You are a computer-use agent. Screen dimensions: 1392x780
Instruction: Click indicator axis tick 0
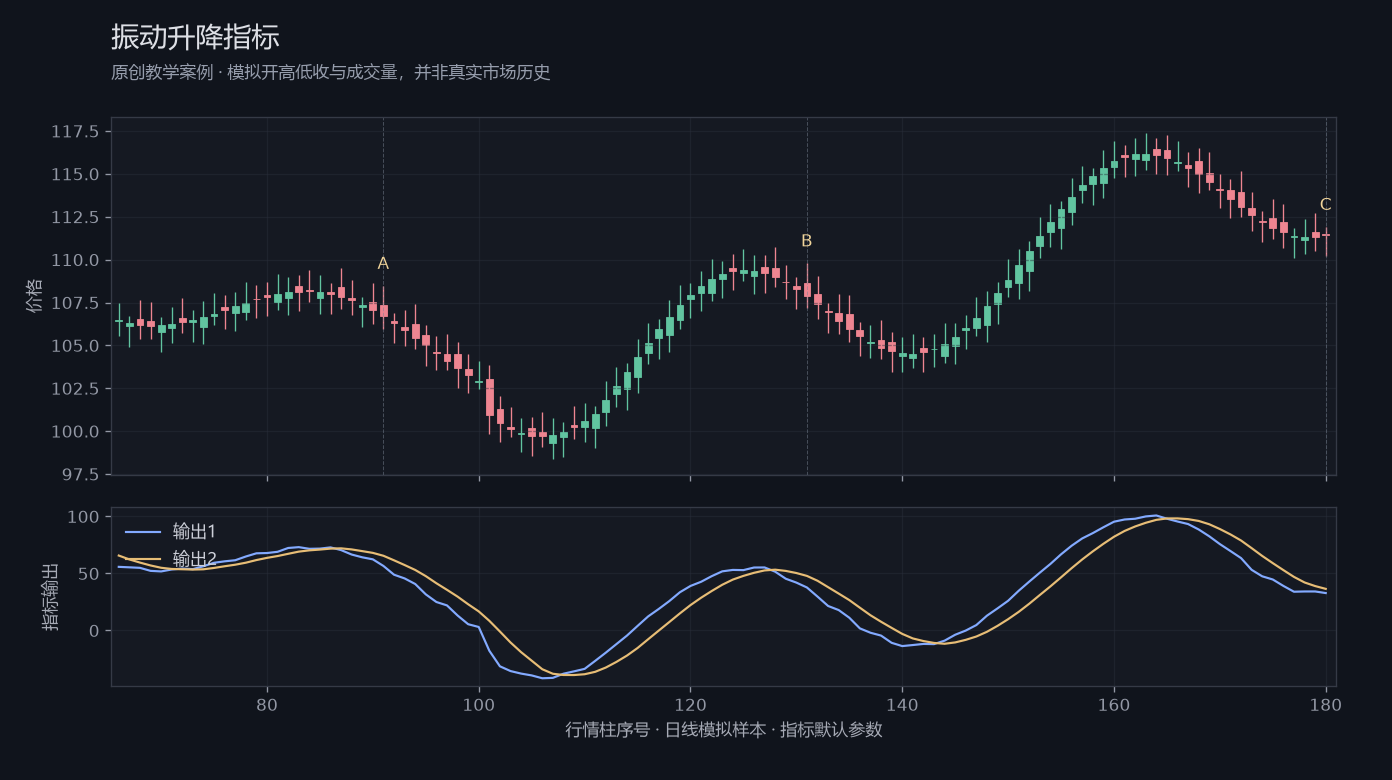pos(94,631)
